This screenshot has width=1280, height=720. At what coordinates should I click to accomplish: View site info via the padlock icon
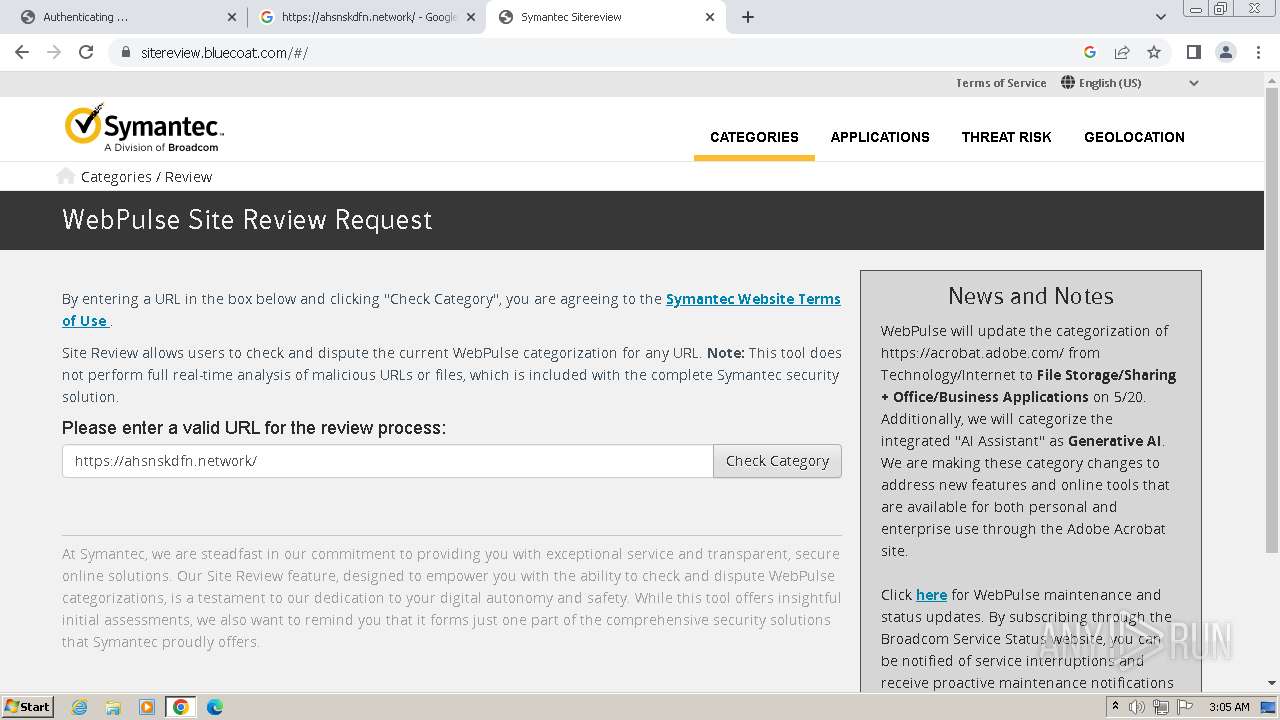(125, 52)
